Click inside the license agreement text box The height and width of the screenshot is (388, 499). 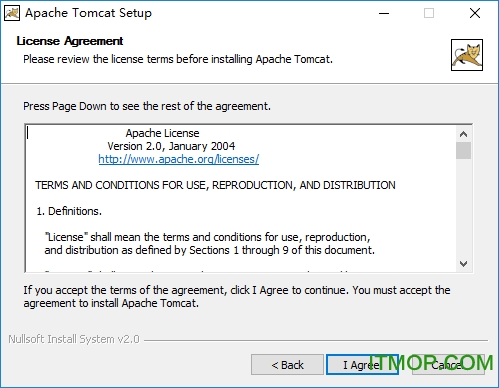tap(241, 199)
